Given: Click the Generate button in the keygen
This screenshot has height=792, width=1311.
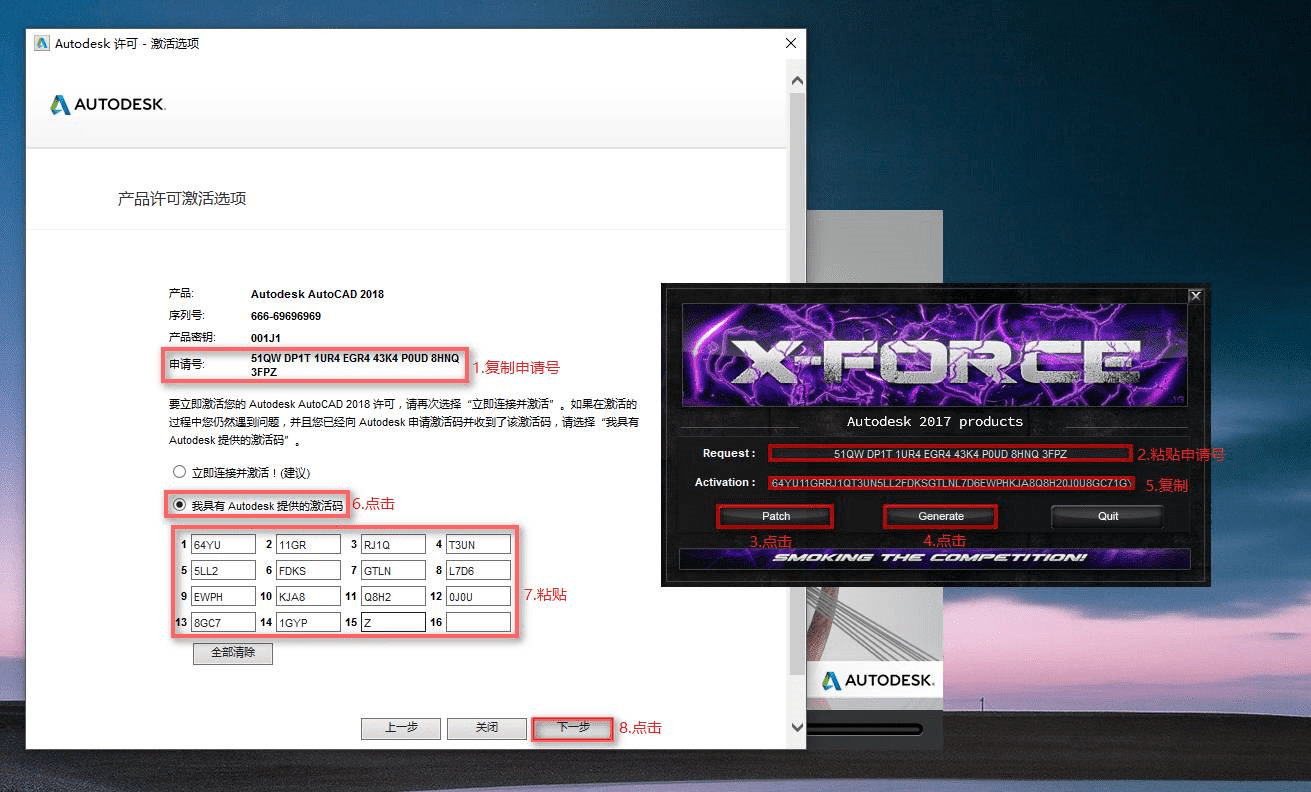Looking at the screenshot, I should tap(939, 516).
